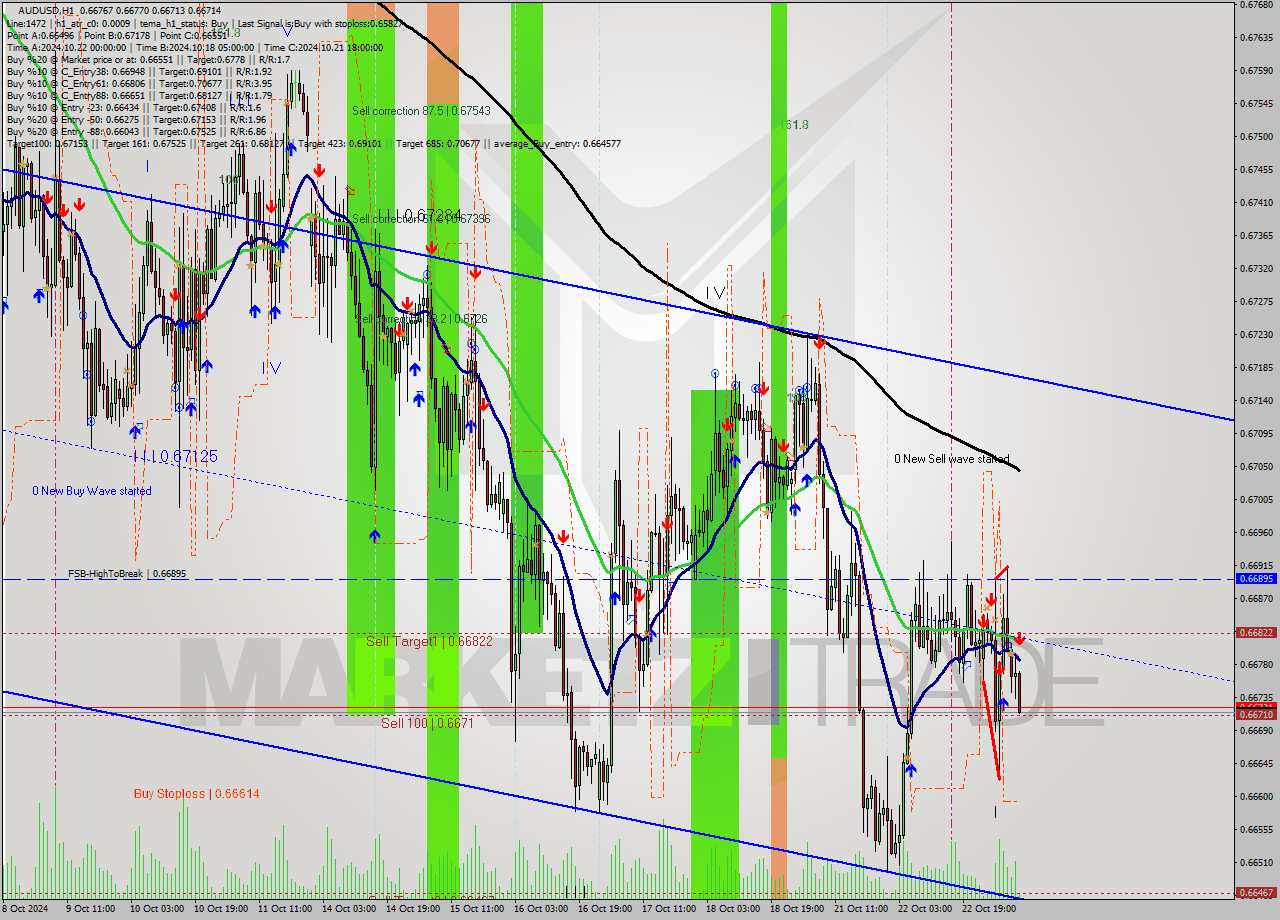Click the '0 New Buy Wave started' label
Viewport: 1280px width, 920px height.
(92, 491)
